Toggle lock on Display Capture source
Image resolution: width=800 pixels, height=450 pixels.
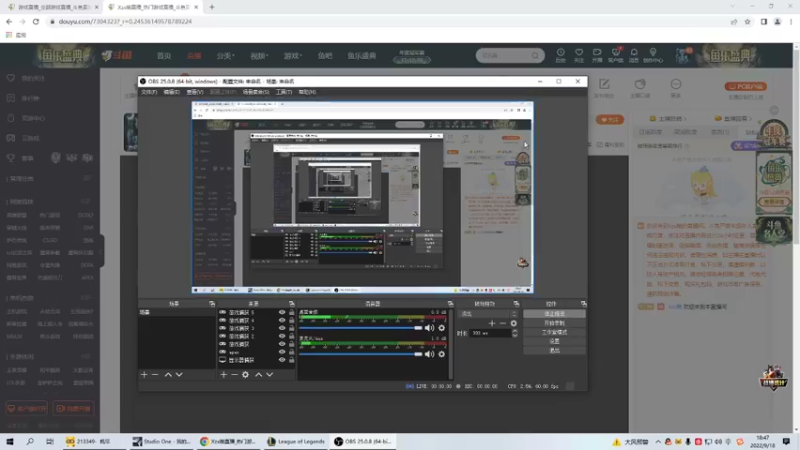tap(292, 360)
